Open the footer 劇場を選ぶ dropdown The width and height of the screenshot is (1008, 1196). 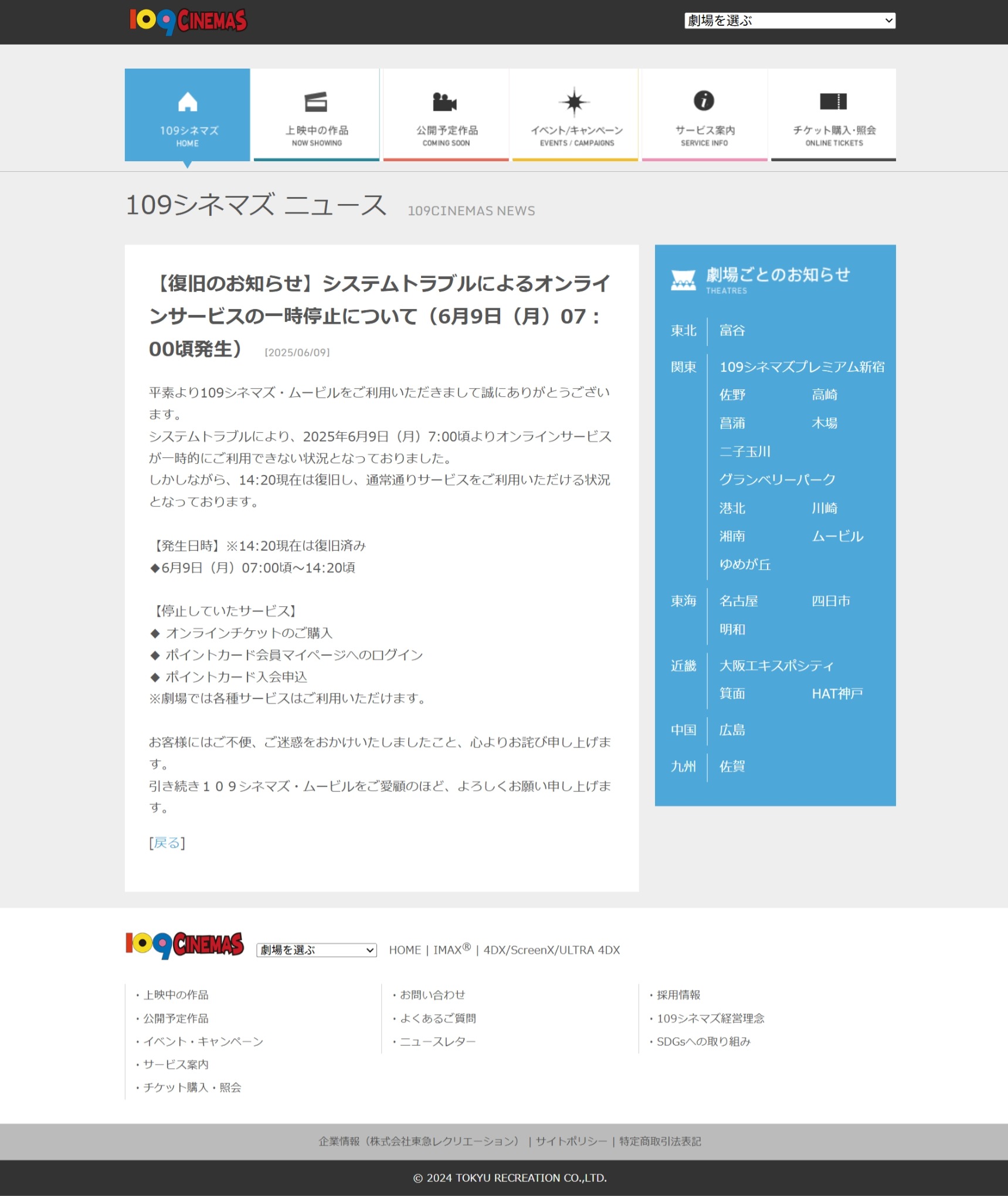[317, 950]
